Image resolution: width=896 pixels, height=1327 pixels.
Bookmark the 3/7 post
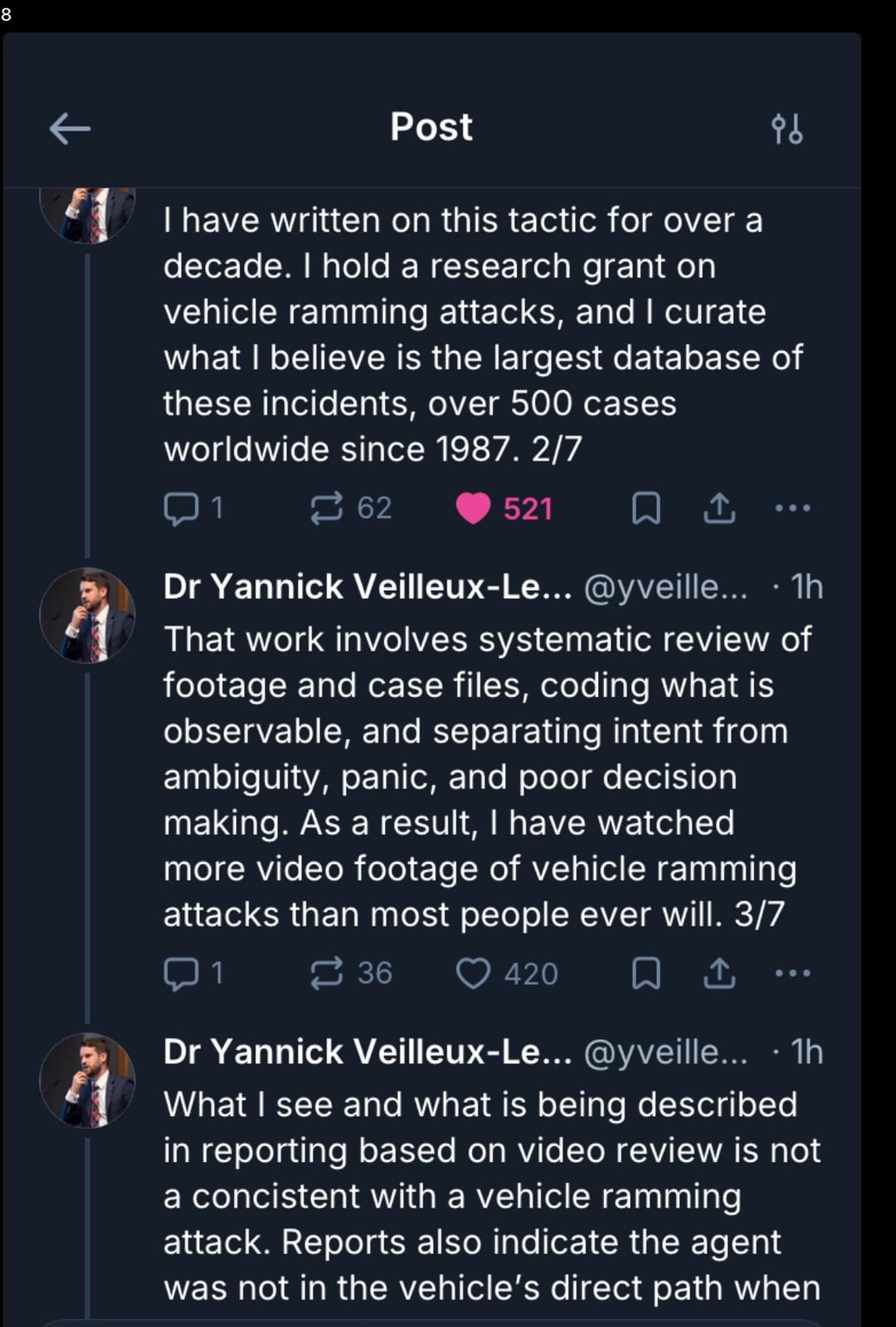646,973
